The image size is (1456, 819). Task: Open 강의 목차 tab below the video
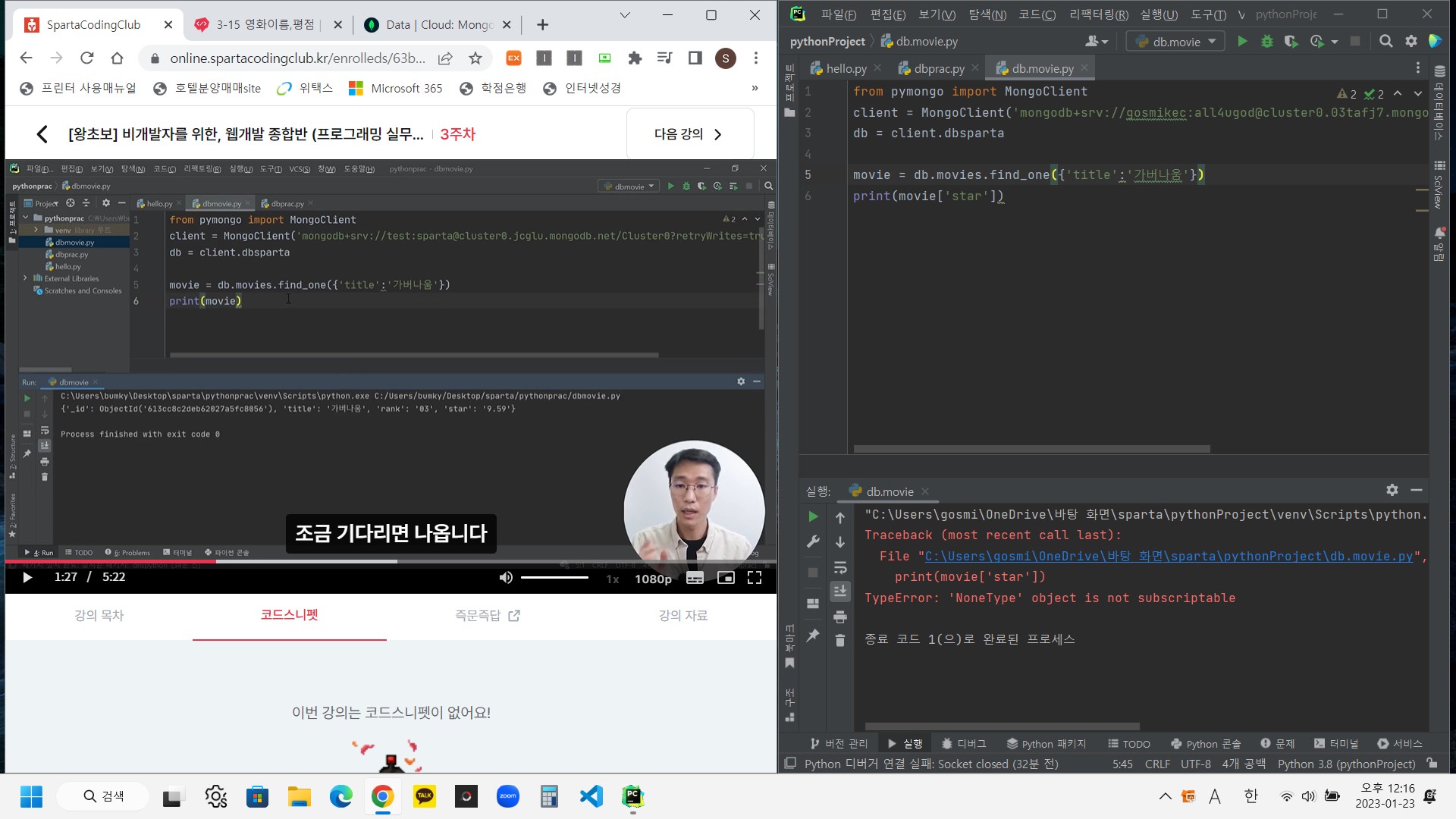99,615
